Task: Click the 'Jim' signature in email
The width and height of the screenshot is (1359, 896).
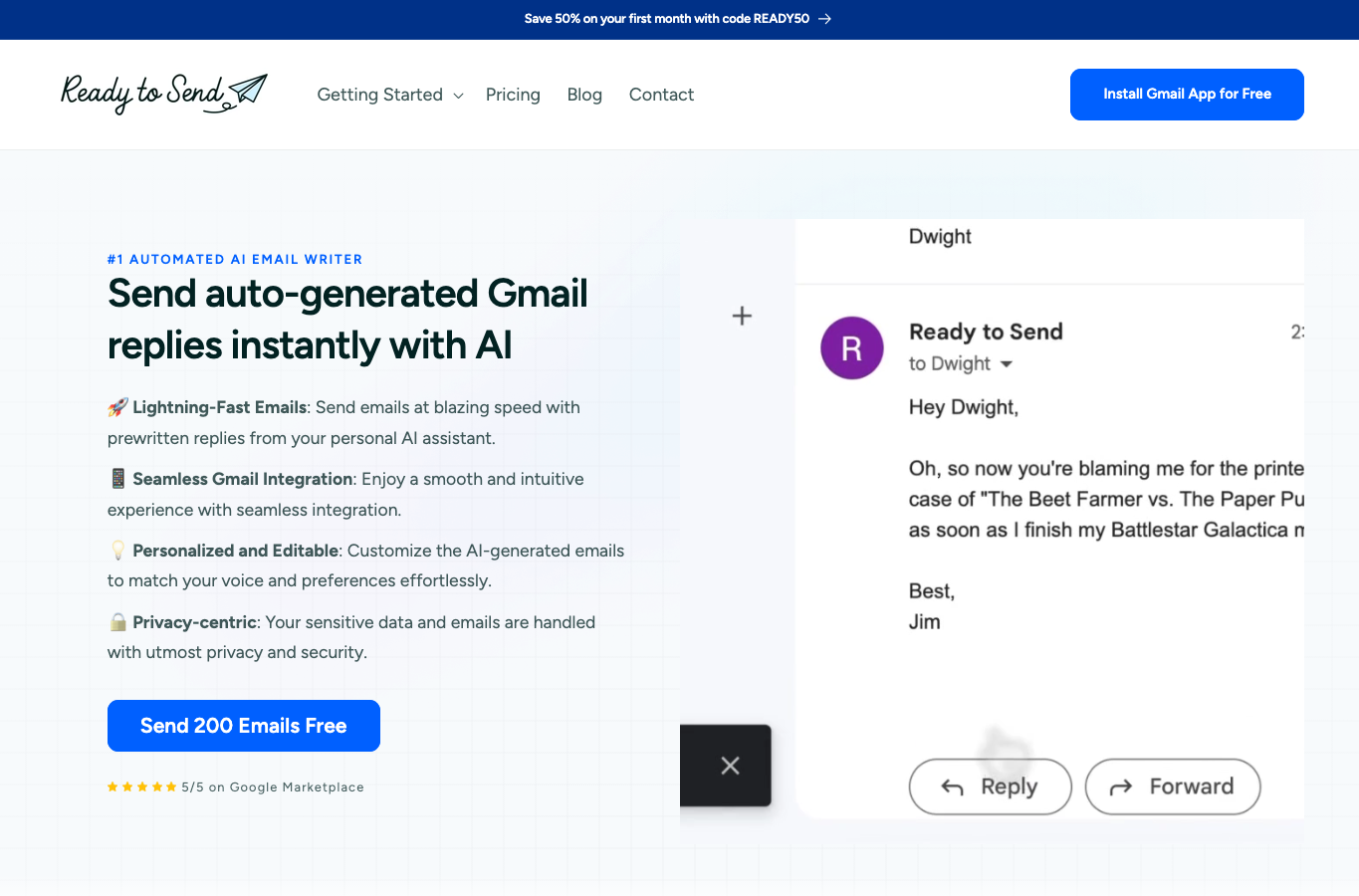Action: [x=925, y=622]
